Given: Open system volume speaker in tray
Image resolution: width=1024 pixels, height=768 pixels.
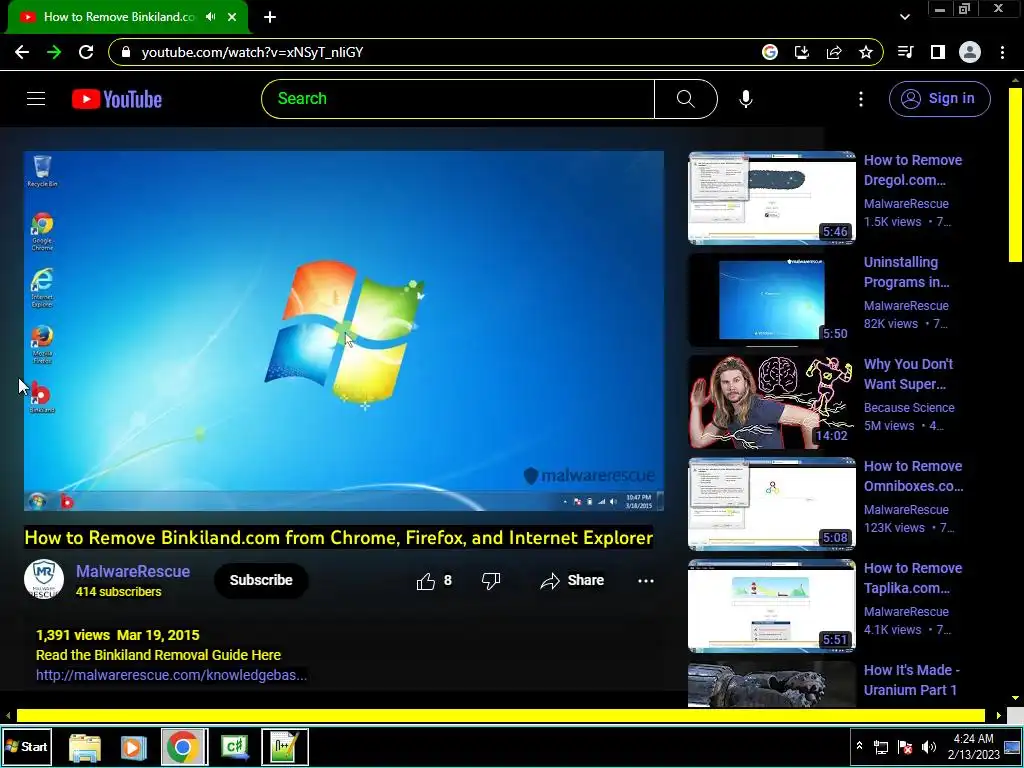Looking at the screenshot, I should click(x=928, y=746).
